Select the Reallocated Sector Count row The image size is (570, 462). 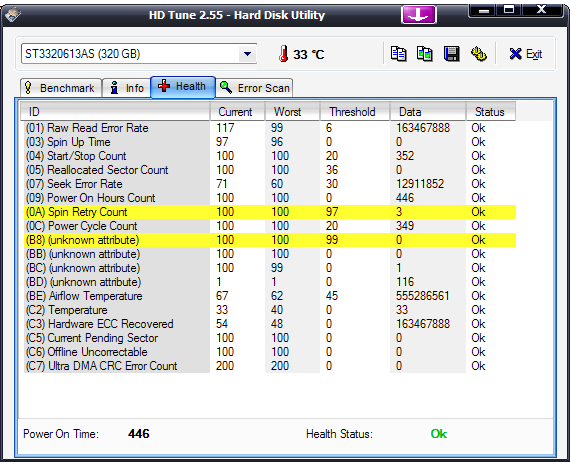270,170
